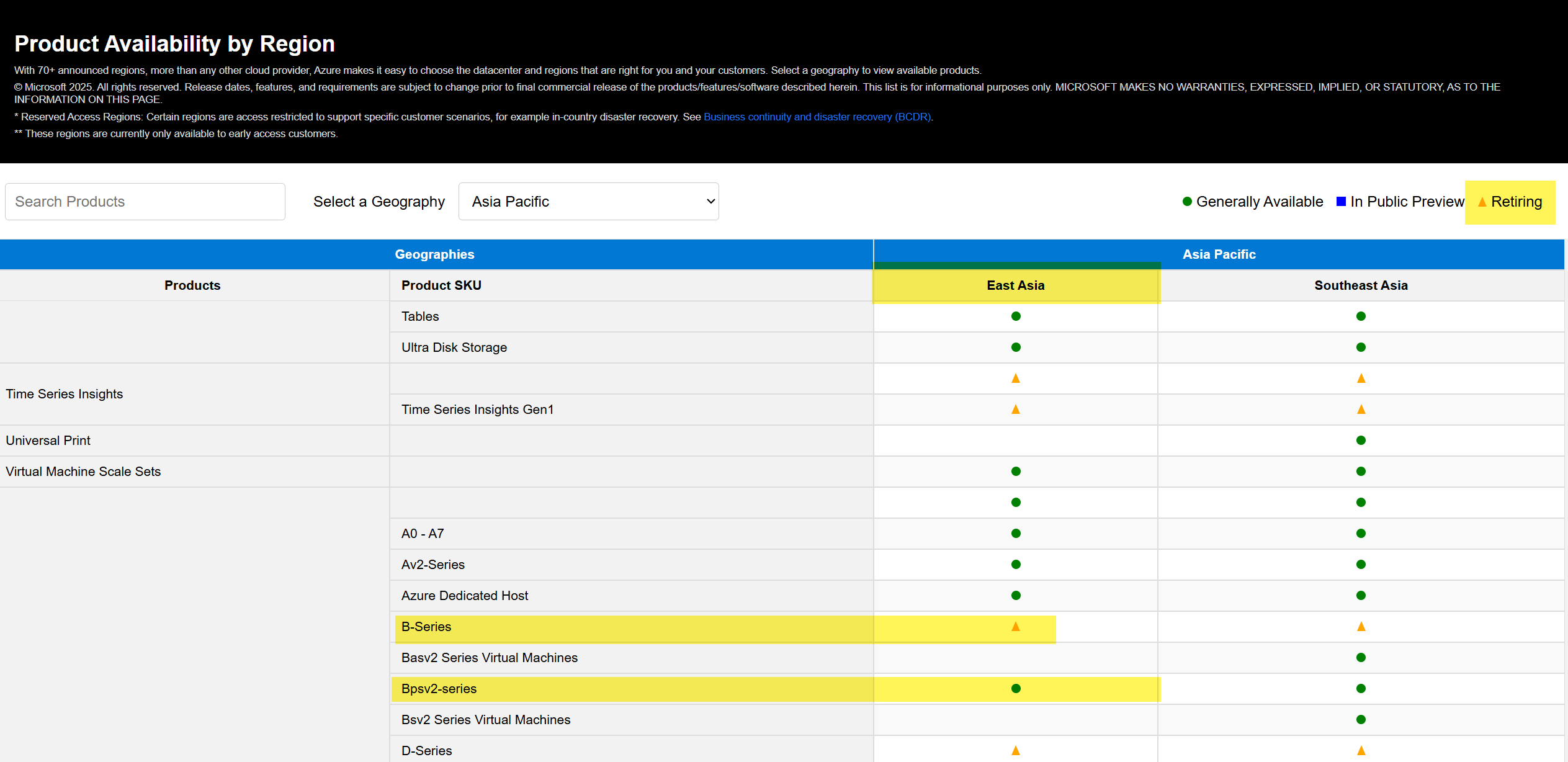1568x762 pixels.
Task: Click the Time Series Insights Gen1 SKU
Action: (632, 410)
